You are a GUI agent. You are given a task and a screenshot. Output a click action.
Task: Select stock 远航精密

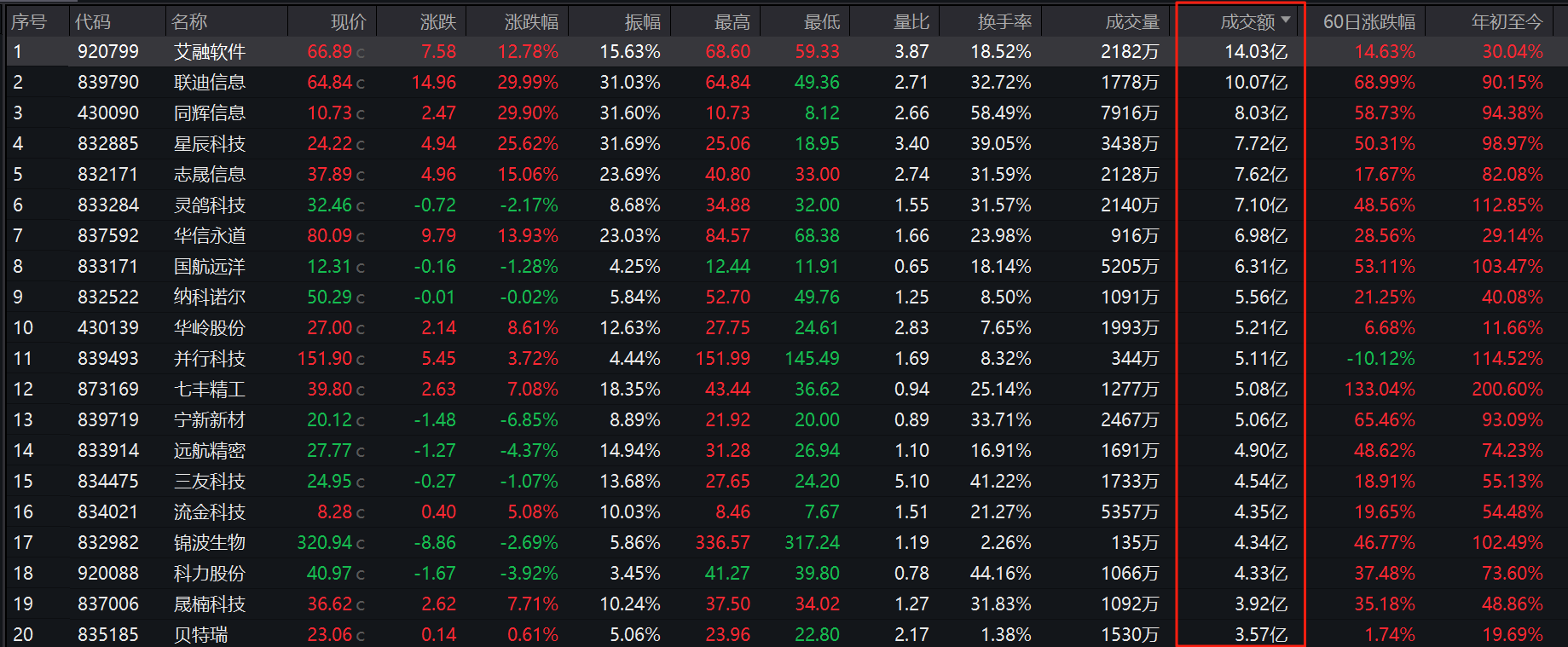(210, 451)
